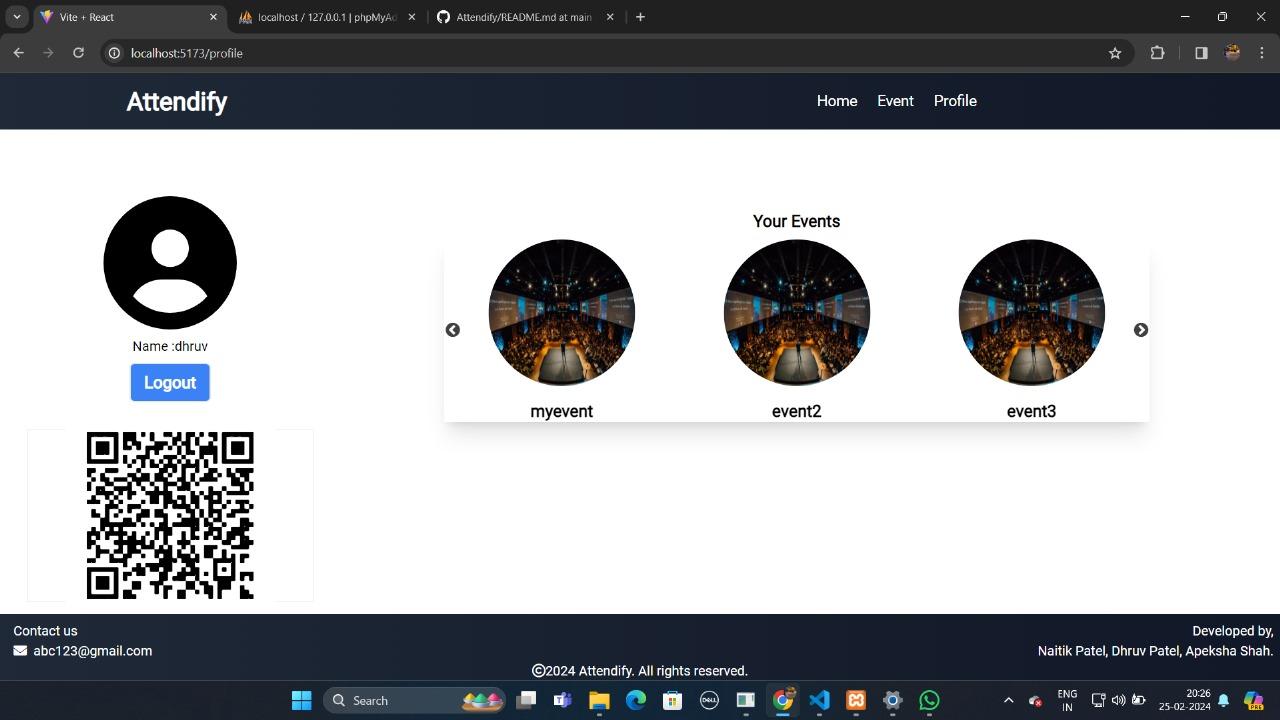The height and width of the screenshot is (720, 1280).
Task: Click the previous arrow in events carousel
Action: (453, 330)
